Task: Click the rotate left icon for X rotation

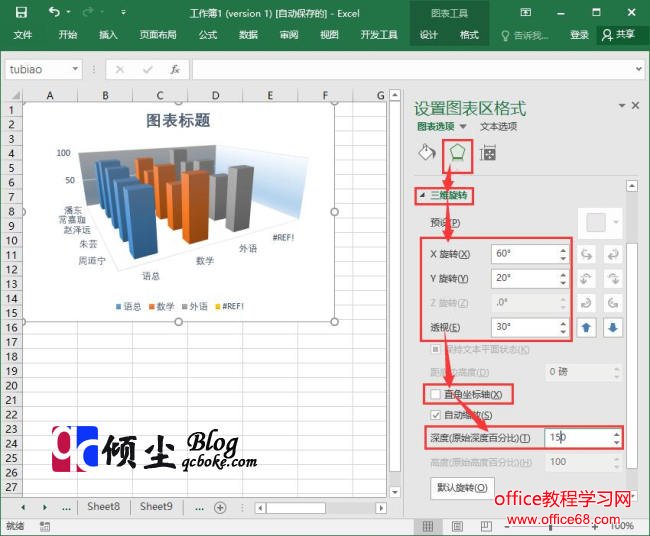Action: [586, 254]
